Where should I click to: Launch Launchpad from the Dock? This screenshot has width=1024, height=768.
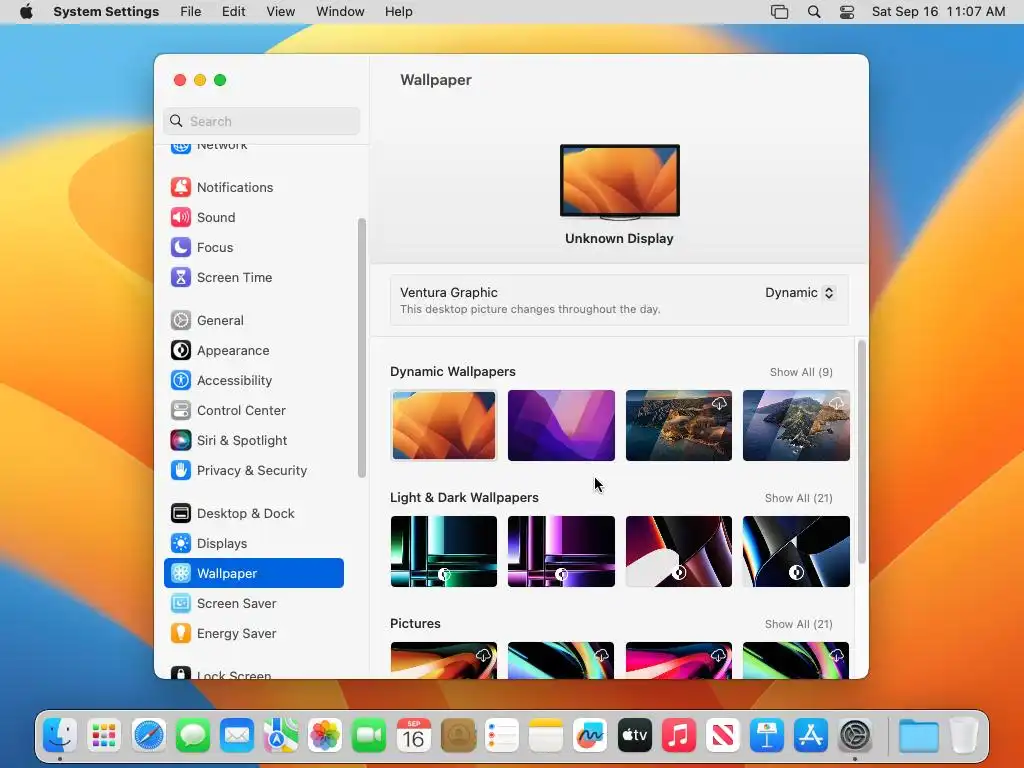coord(104,735)
